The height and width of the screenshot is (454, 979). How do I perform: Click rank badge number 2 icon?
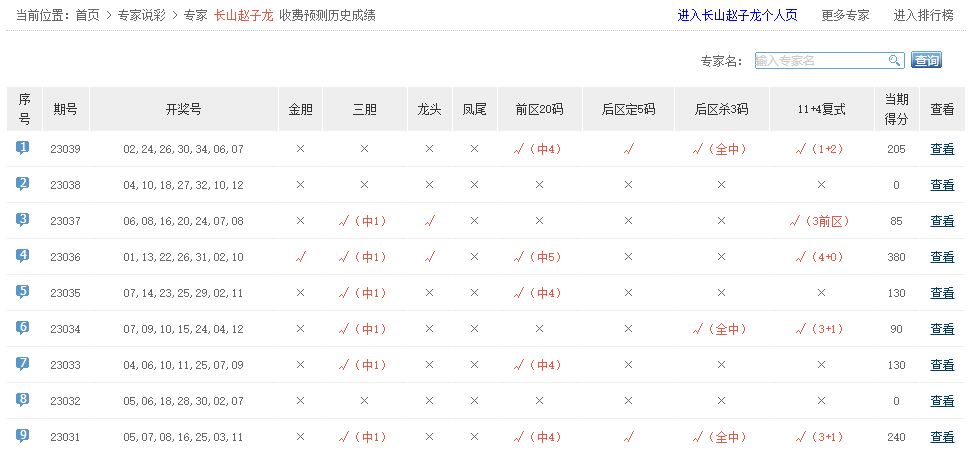[x=23, y=184]
